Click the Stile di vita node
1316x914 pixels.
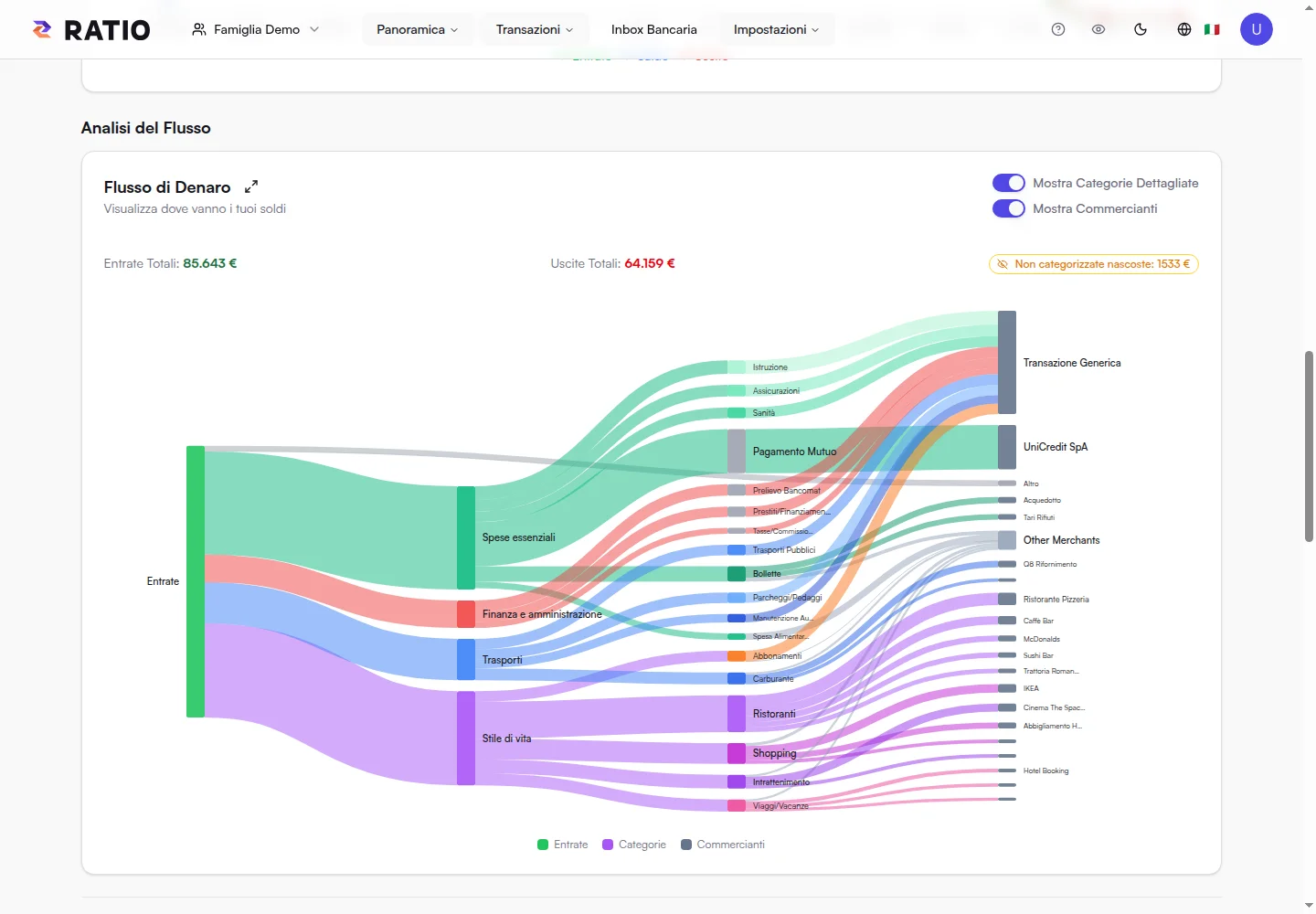466,739
